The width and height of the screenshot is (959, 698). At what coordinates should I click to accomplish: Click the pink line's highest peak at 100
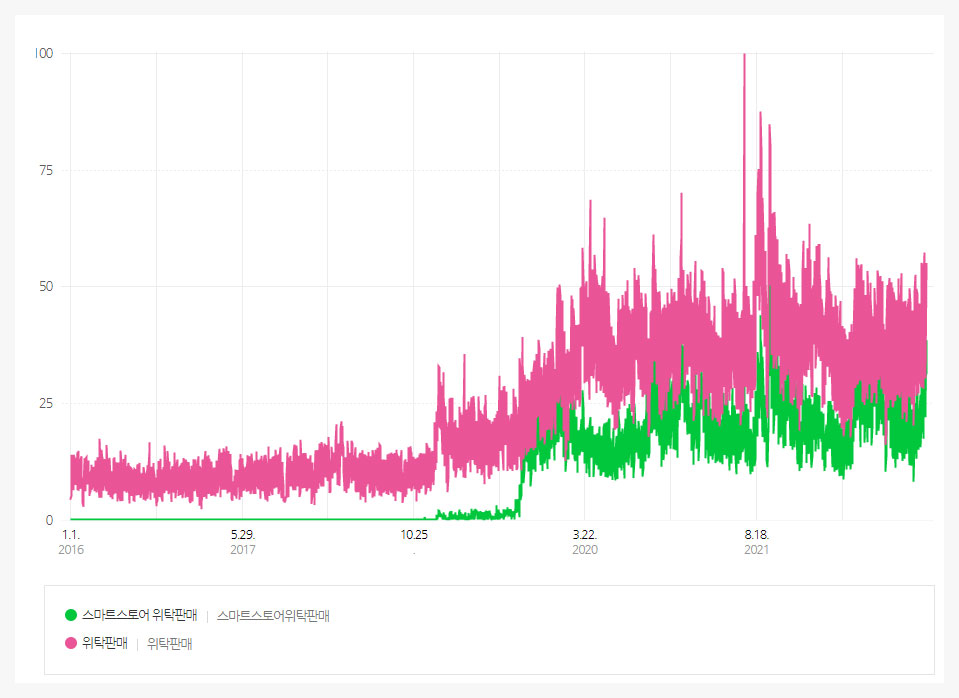pyautogui.click(x=744, y=56)
